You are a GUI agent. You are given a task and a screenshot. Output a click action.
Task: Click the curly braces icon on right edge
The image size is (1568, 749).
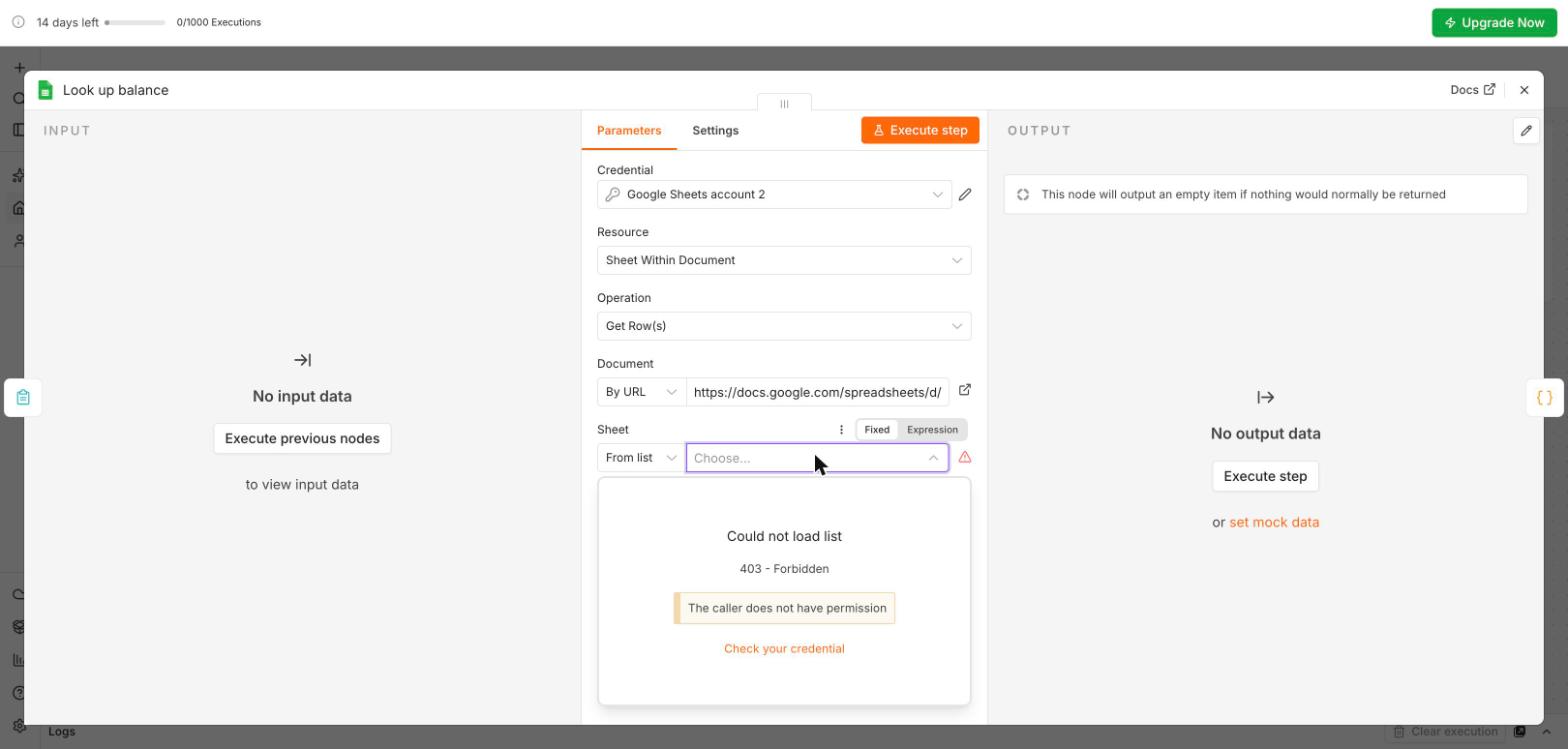point(1545,397)
